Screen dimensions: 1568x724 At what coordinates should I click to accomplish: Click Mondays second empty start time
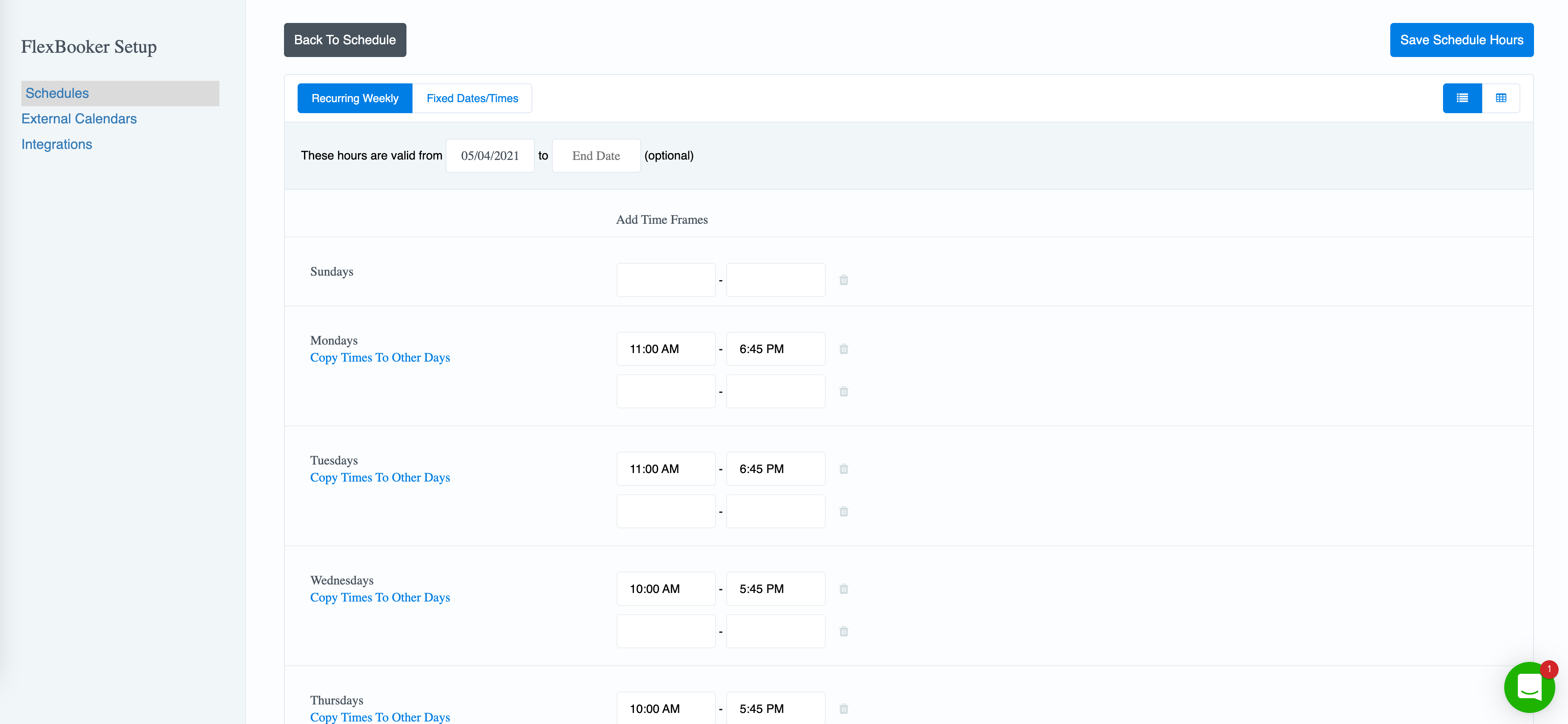pyautogui.click(x=666, y=391)
